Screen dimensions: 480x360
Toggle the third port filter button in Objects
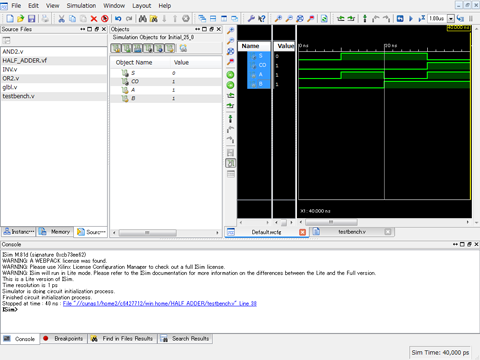137,48
